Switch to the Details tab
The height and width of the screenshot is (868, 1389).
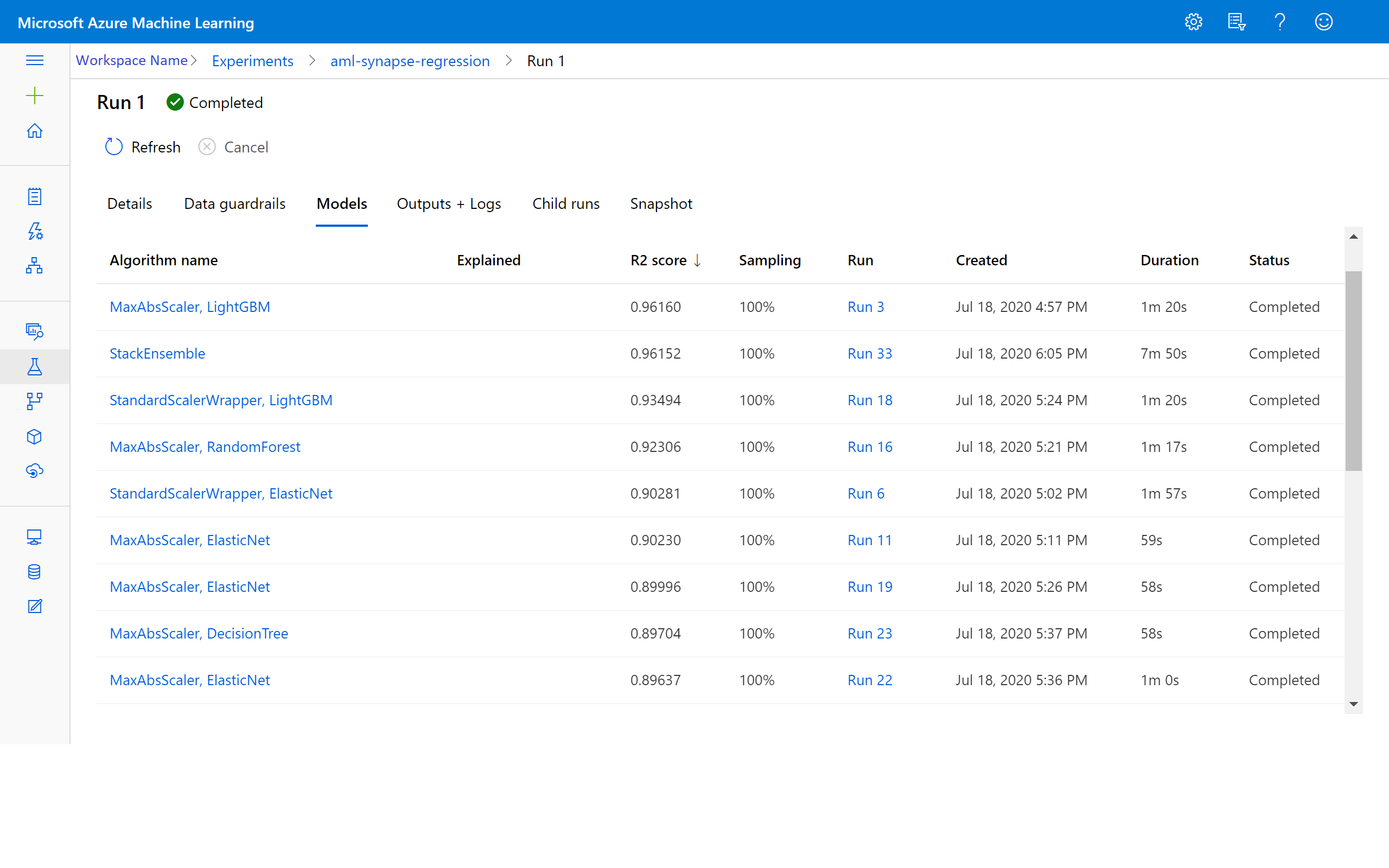click(130, 204)
